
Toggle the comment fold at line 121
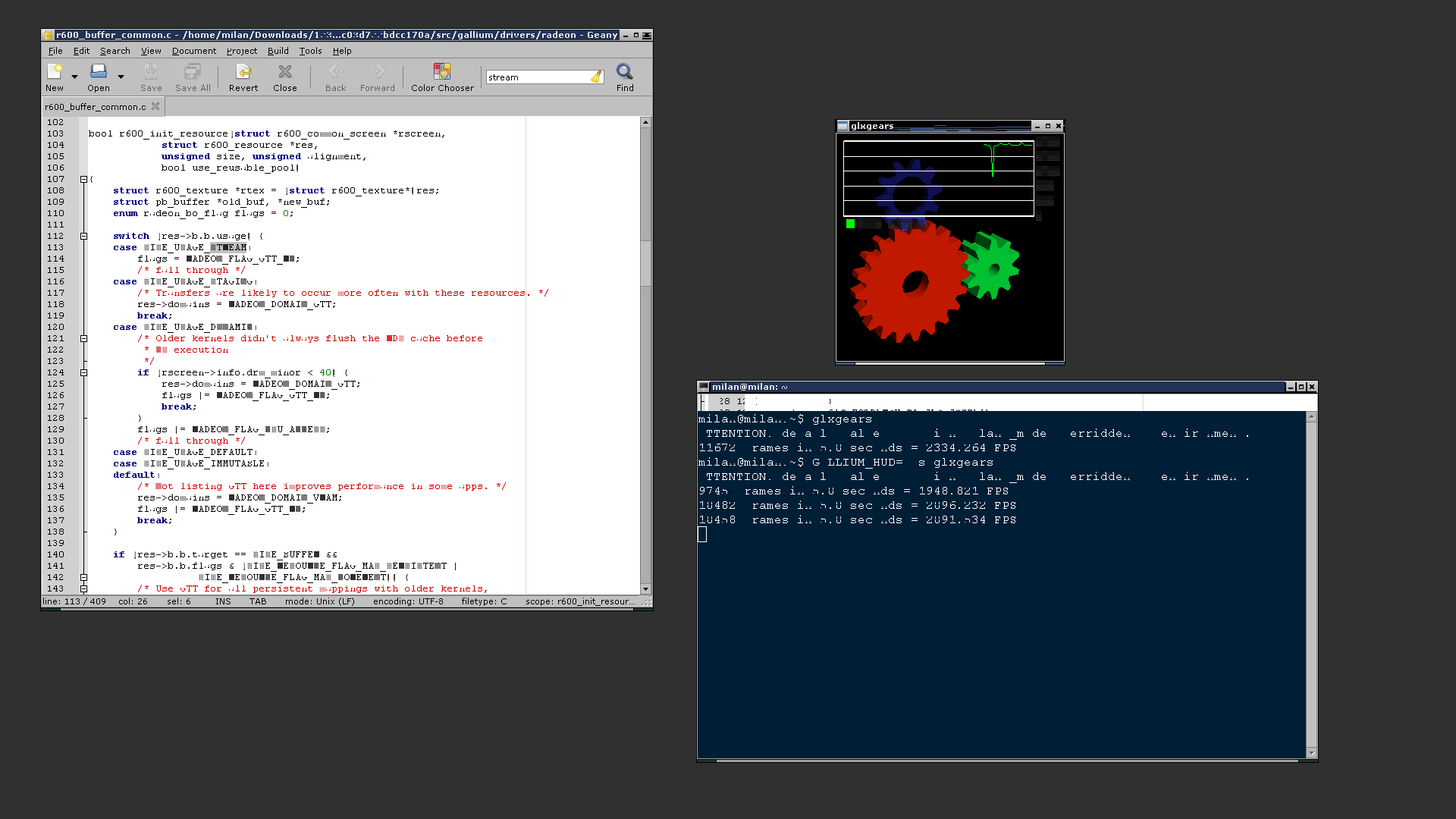[x=84, y=338]
